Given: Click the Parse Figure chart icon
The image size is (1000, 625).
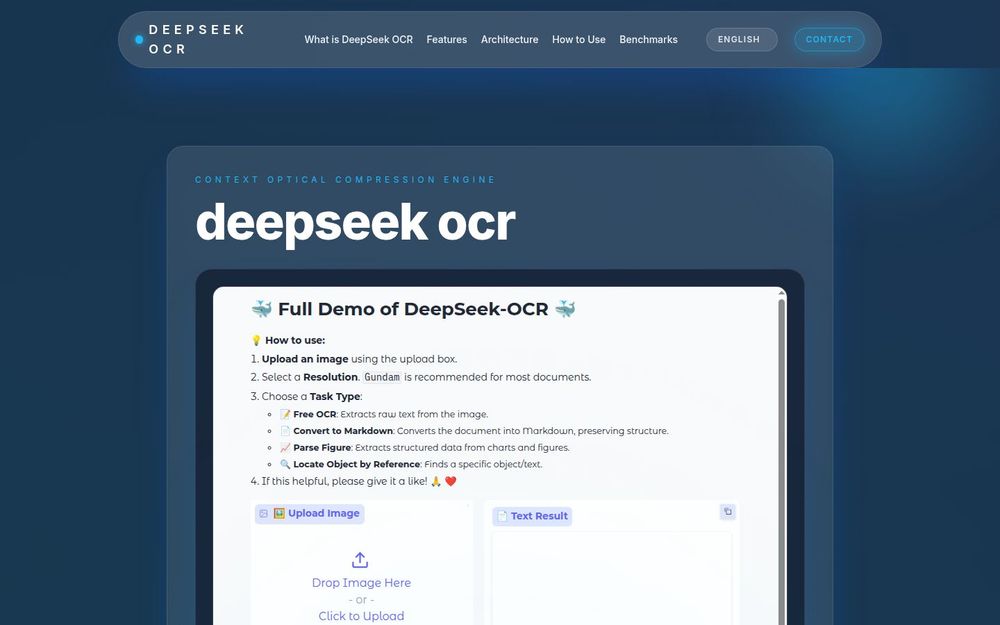Looking at the screenshot, I should pyautogui.click(x=285, y=448).
